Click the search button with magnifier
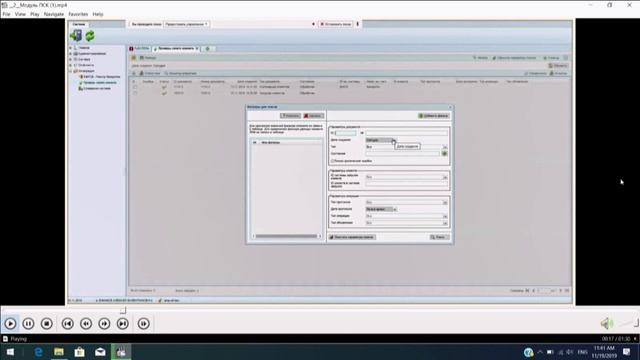Screen dimensions: 640x360 [439, 237]
